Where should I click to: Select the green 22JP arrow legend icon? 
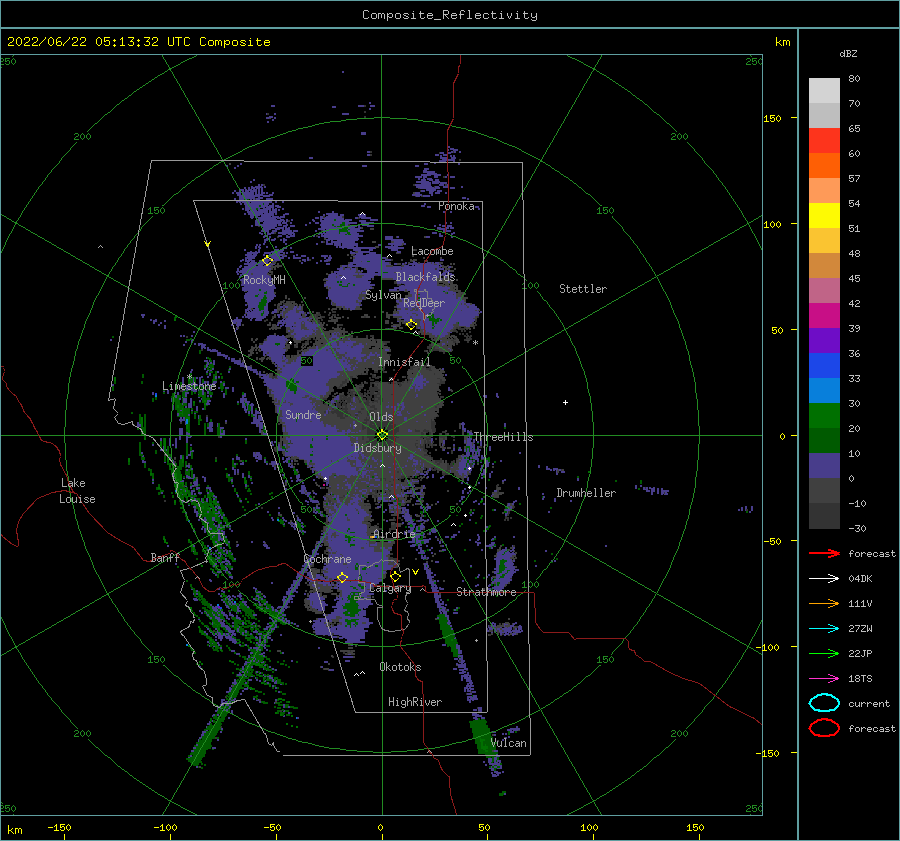(824, 653)
